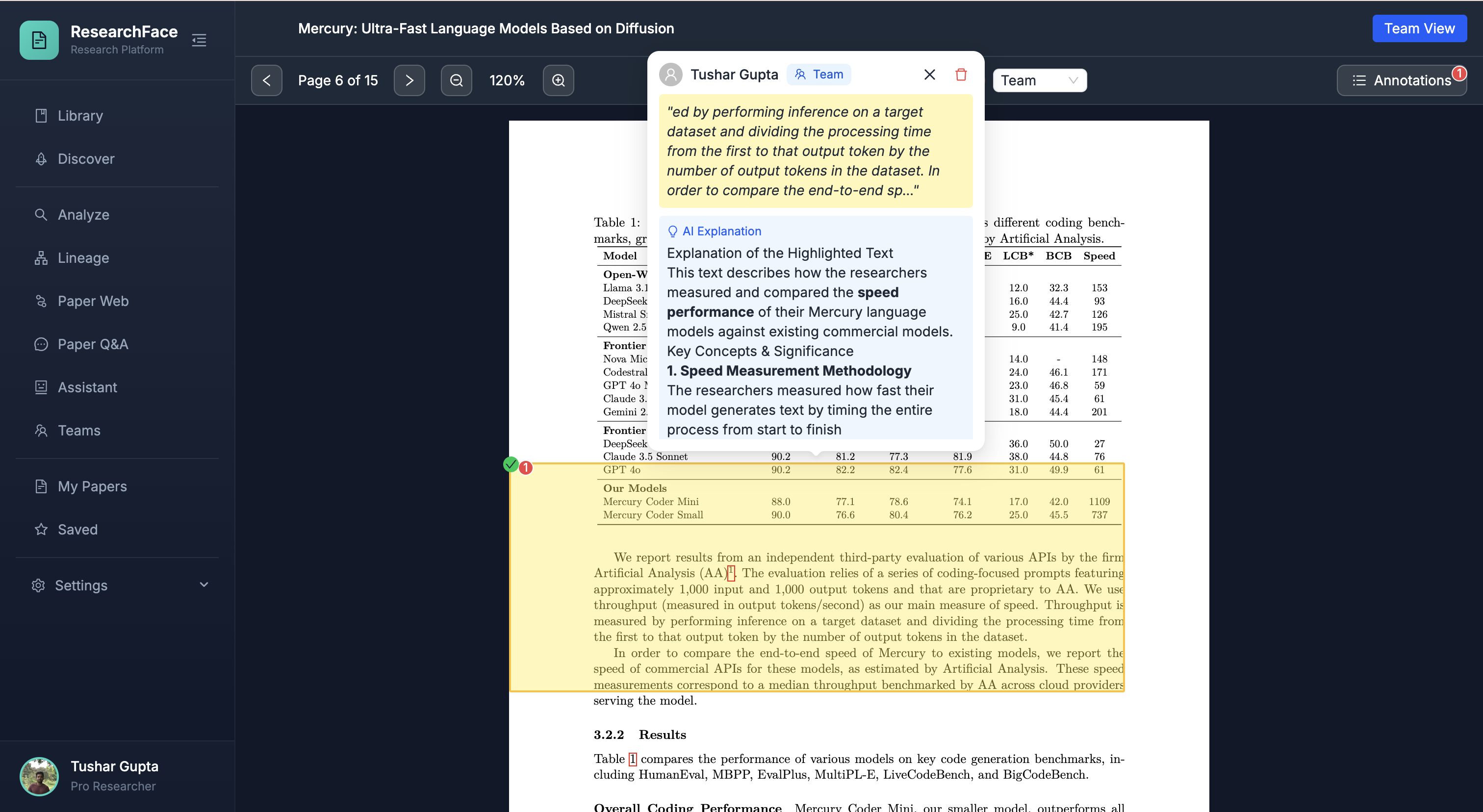Open the Team visibility dropdown
The image size is (1483, 812).
click(x=1039, y=80)
